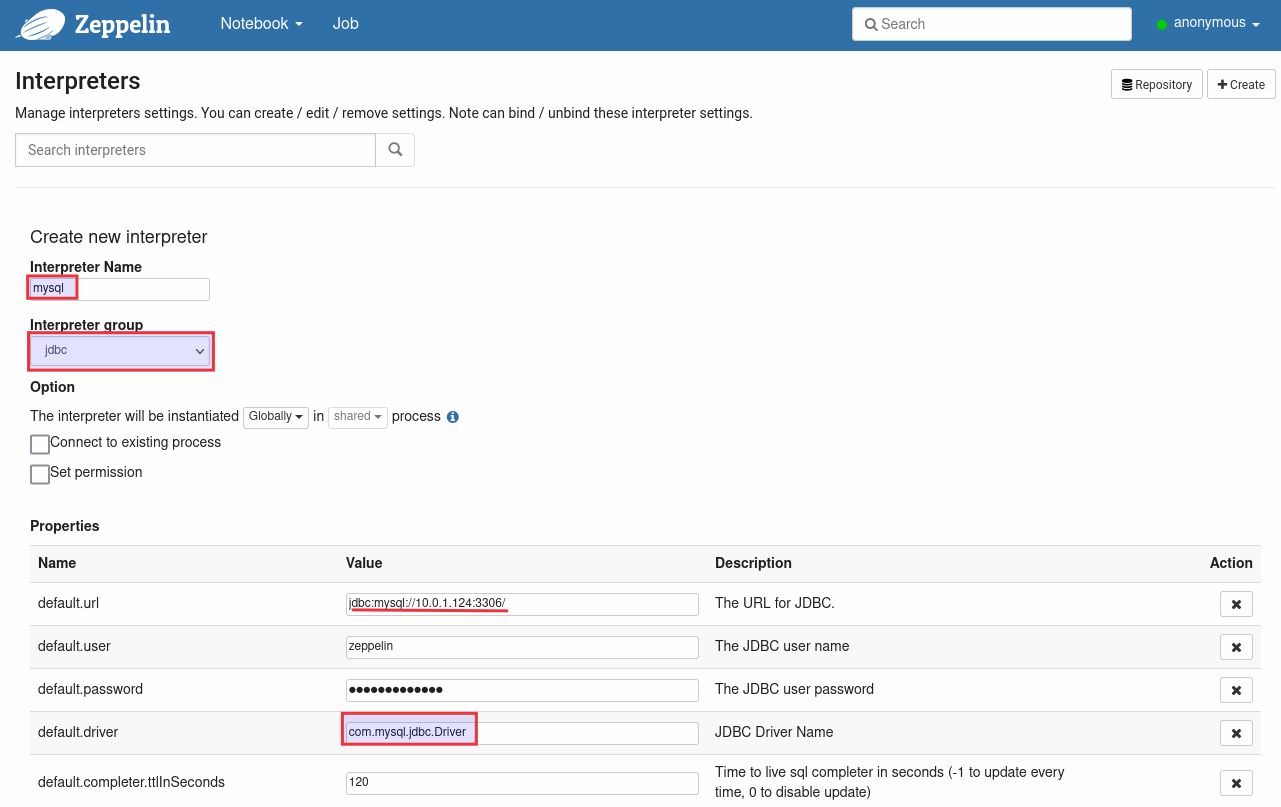Expand the Globally instantiation dropdown
This screenshot has width=1281, height=807.
[x=275, y=417]
